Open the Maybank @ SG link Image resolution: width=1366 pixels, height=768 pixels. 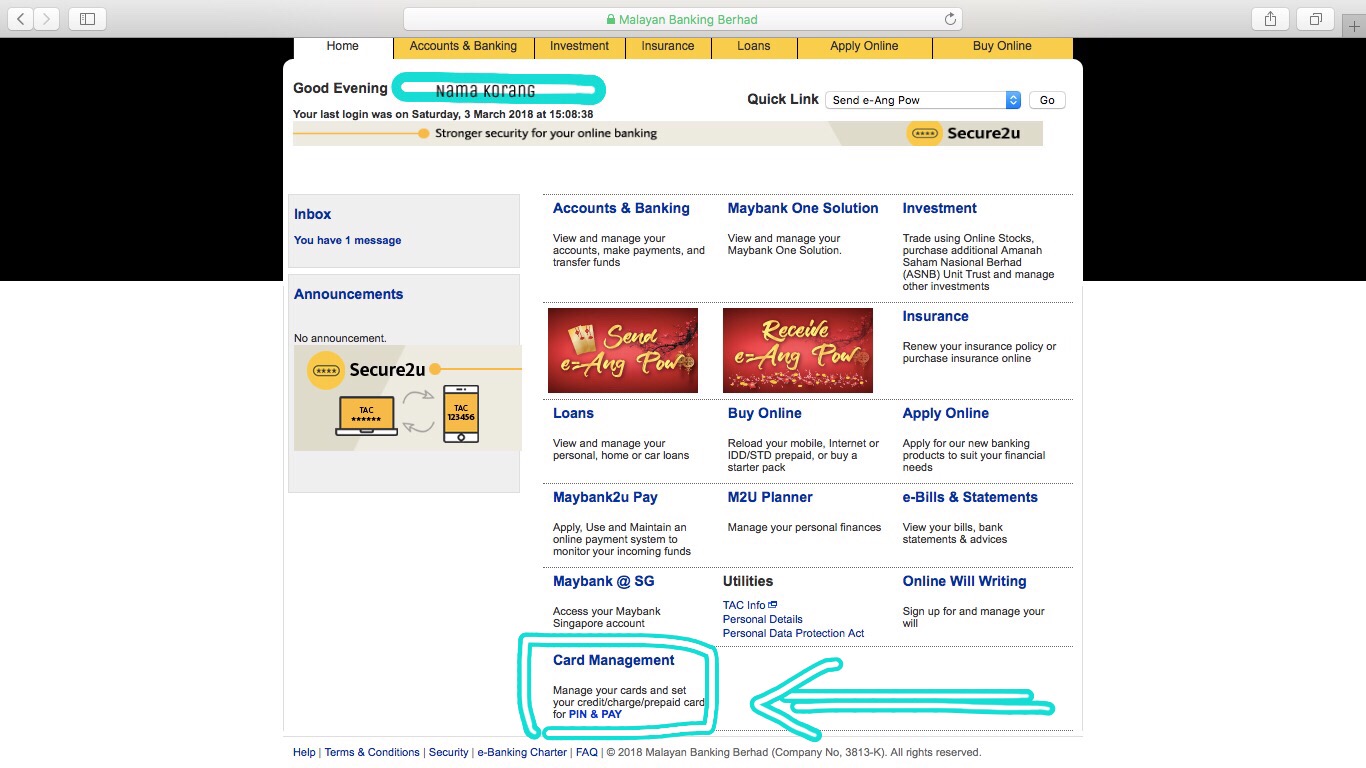coord(604,581)
